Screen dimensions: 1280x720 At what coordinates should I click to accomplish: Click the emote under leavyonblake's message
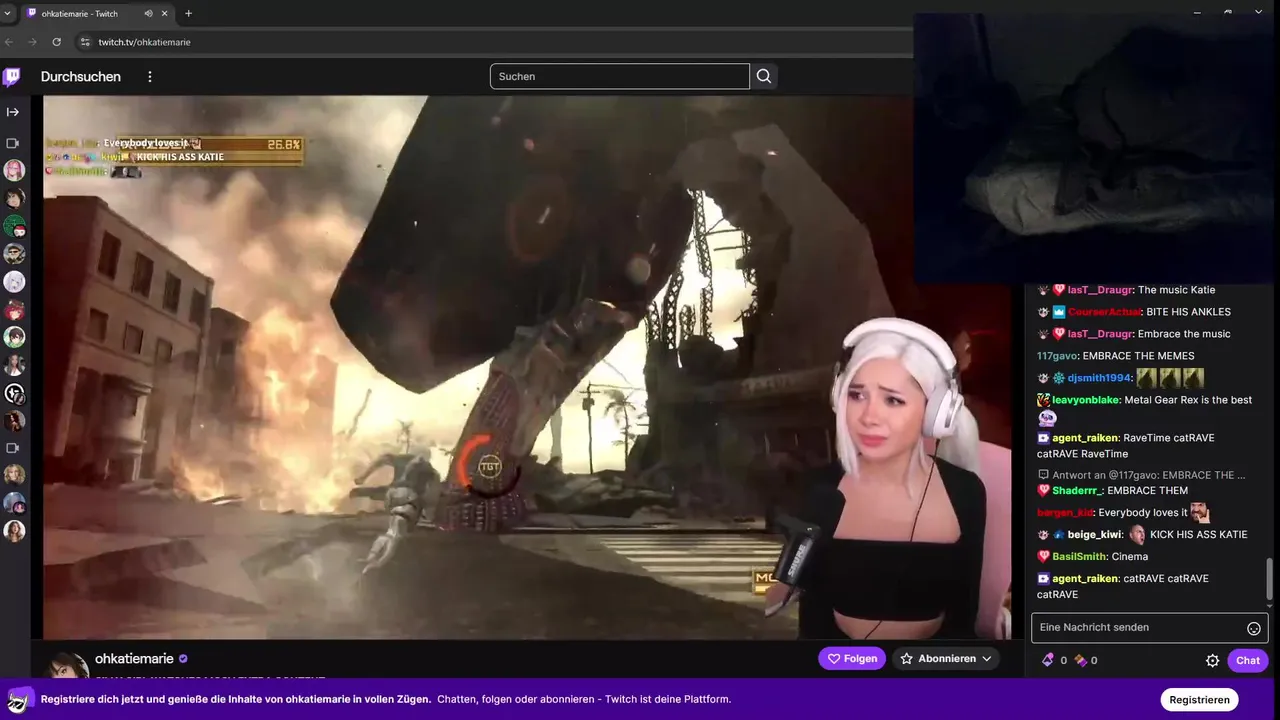[x=1047, y=419]
